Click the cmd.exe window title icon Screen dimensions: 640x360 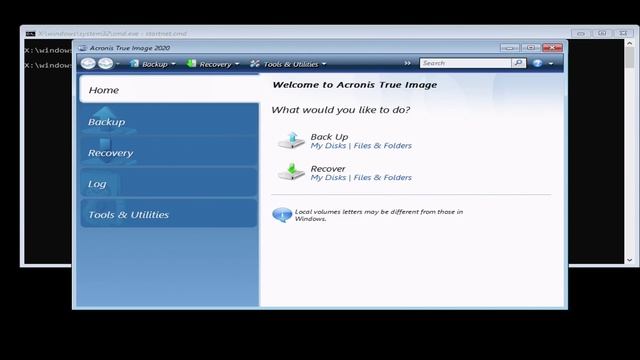coord(30,33)
